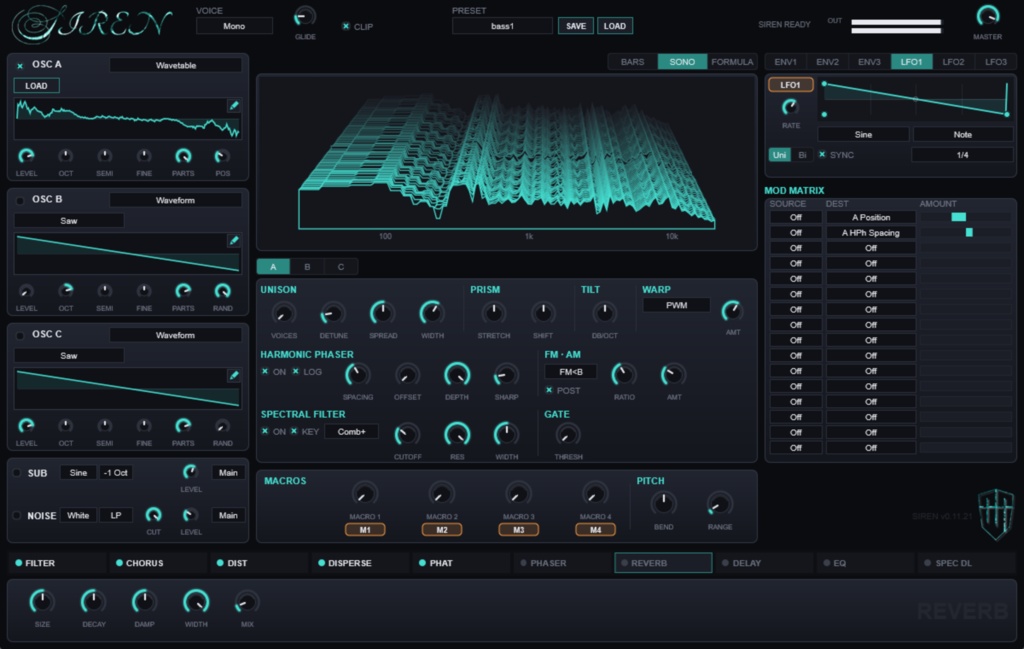1024x649 pixels.
Task: Click the Tilt dB/Oct knob
Action: pyautogui.click(x=604, y=314)
